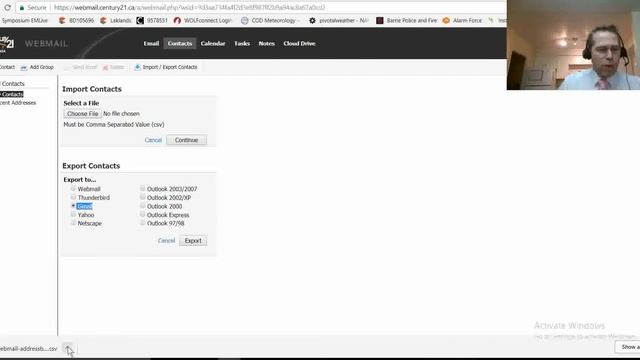Click Continue in Import Contacts
Viewport: 640px width, 360px height.
pyautogui.click(x=187, y=140)
